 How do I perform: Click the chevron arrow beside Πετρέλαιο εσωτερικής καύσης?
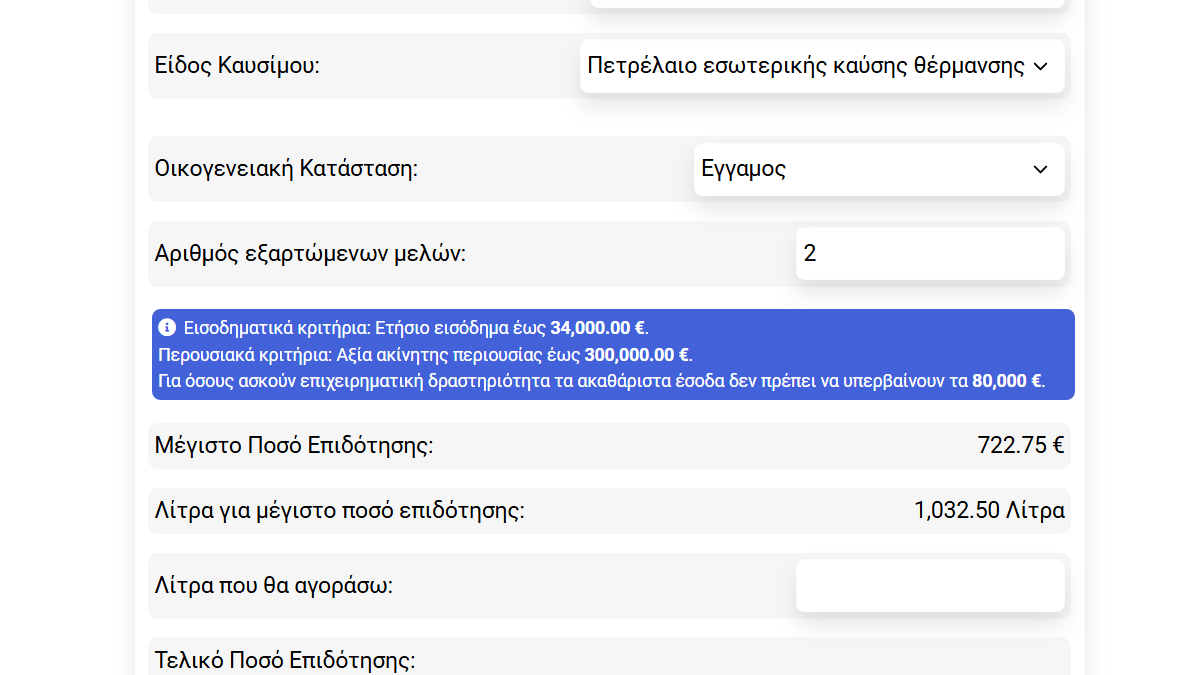point(1040,67)
